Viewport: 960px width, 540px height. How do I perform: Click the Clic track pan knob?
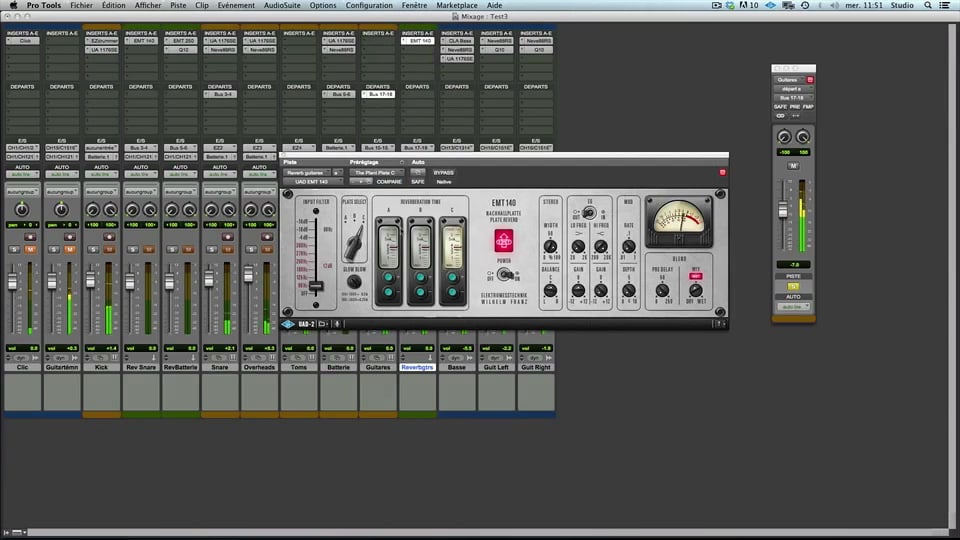[x=22, y=210]
